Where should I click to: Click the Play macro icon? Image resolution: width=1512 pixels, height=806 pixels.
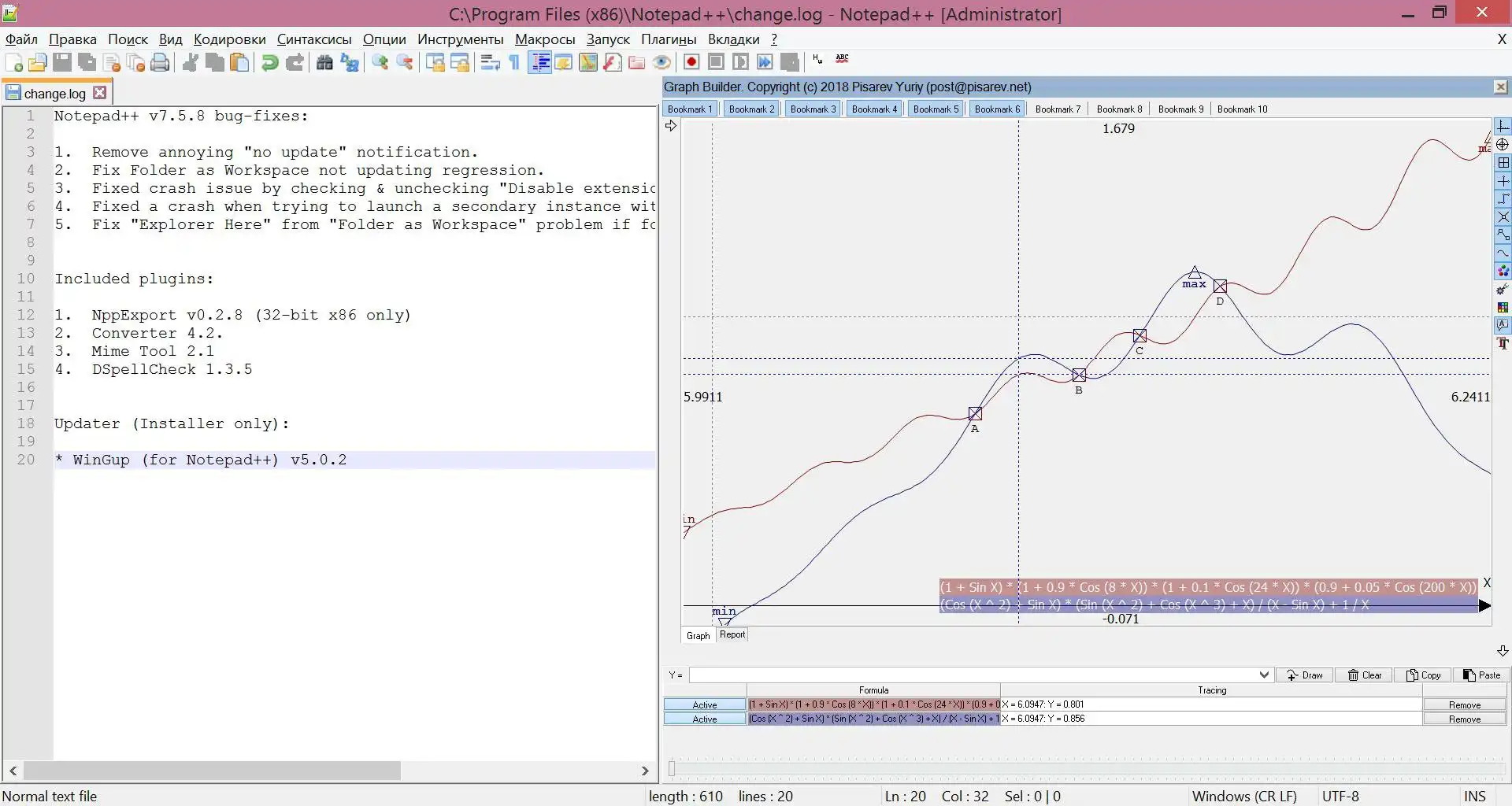point(740,62)
